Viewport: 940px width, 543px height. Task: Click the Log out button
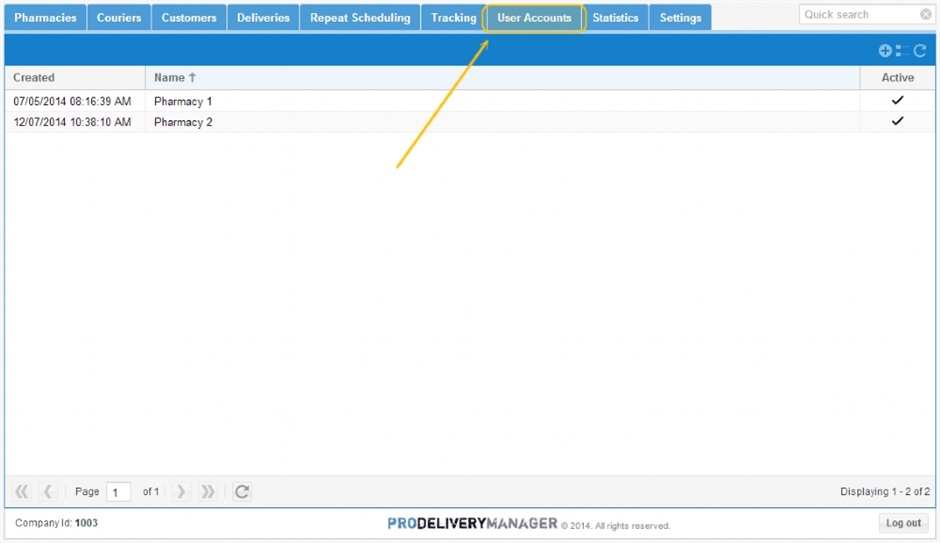903,523
